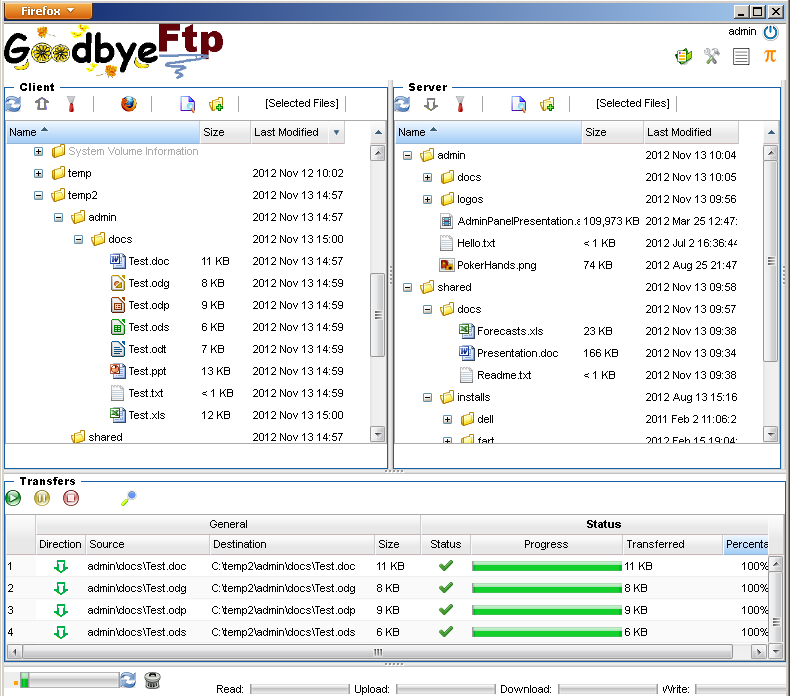The width and height of the screenshot is (790, 696).
Task: Refresh the Server file list
Action: [x=402, y=104]
